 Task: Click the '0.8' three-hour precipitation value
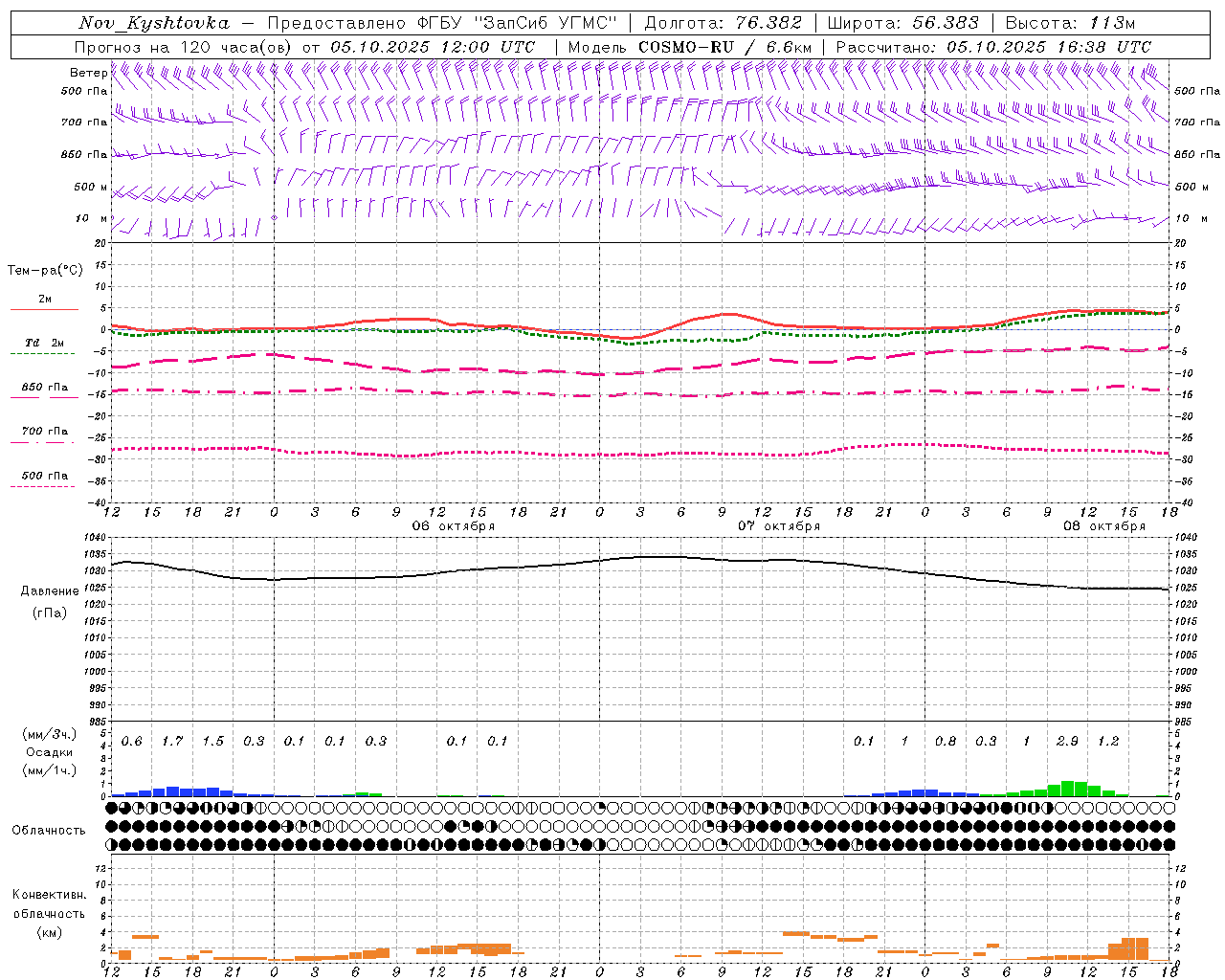(x=946, y=742)
